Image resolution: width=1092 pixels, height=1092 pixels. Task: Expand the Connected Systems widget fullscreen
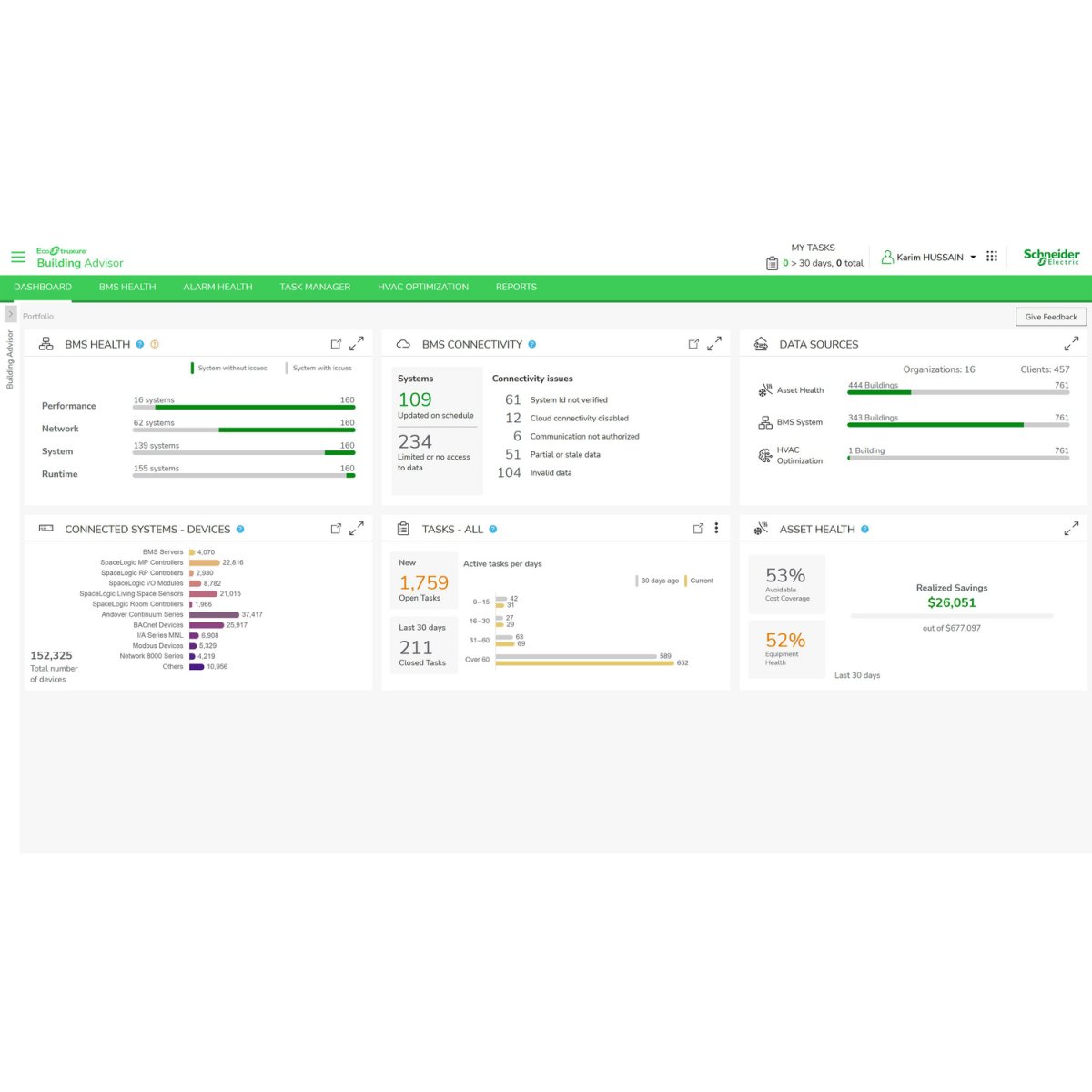(x=357, y=528)
